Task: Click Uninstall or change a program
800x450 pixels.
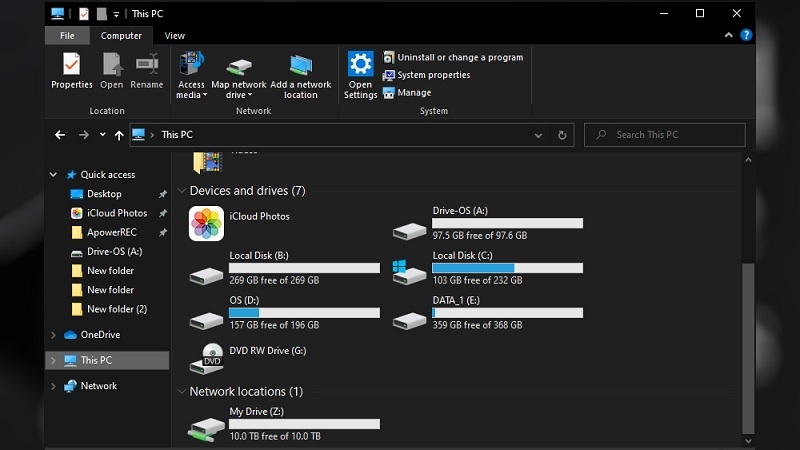Action: (453, 57)
